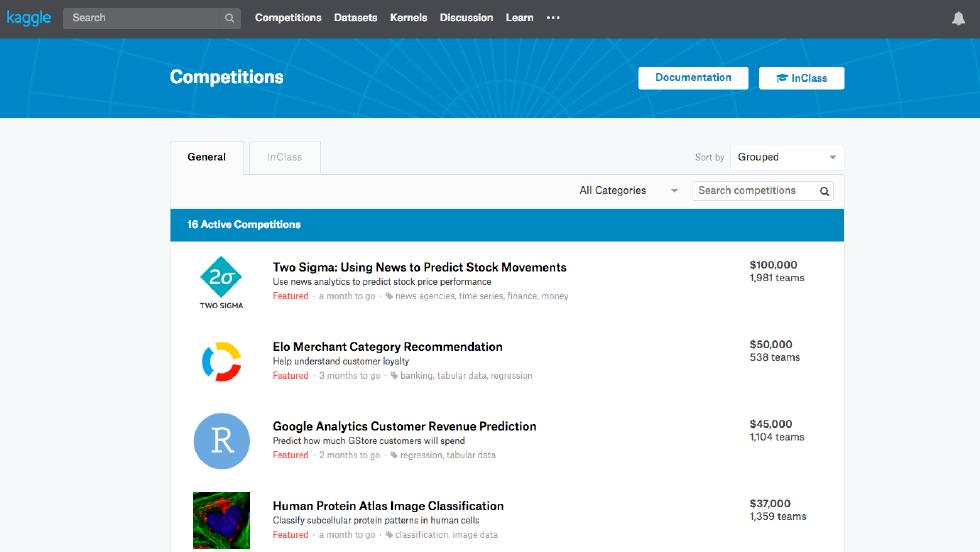
Task: Click "1,104 teams" text
Action: 777,436
